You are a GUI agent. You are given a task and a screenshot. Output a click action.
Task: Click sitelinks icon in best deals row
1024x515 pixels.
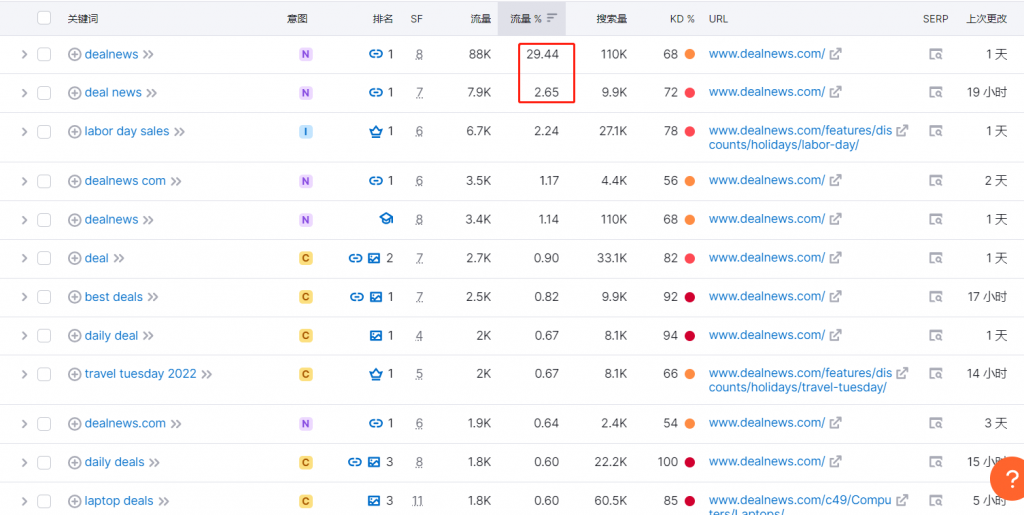point(357,297)
